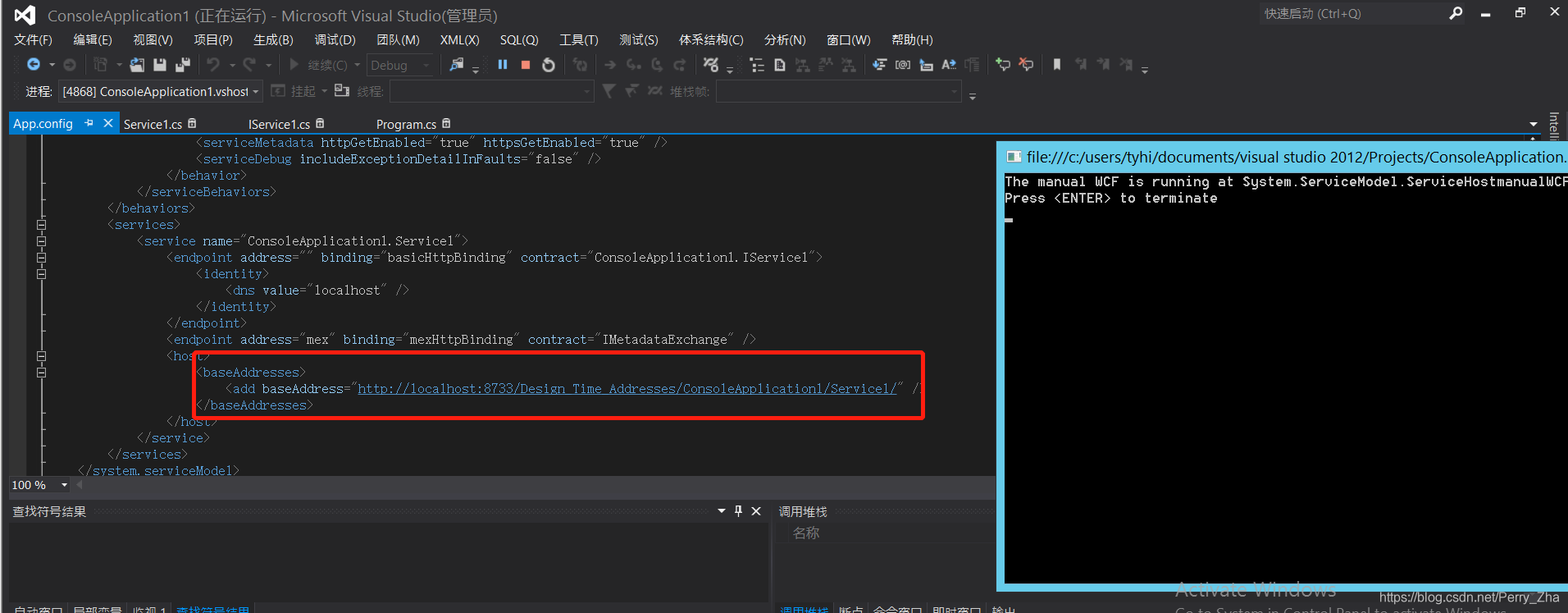1568x613 pixels.
Task: Open the 分析(N) menu
Action: coord(785,39)
